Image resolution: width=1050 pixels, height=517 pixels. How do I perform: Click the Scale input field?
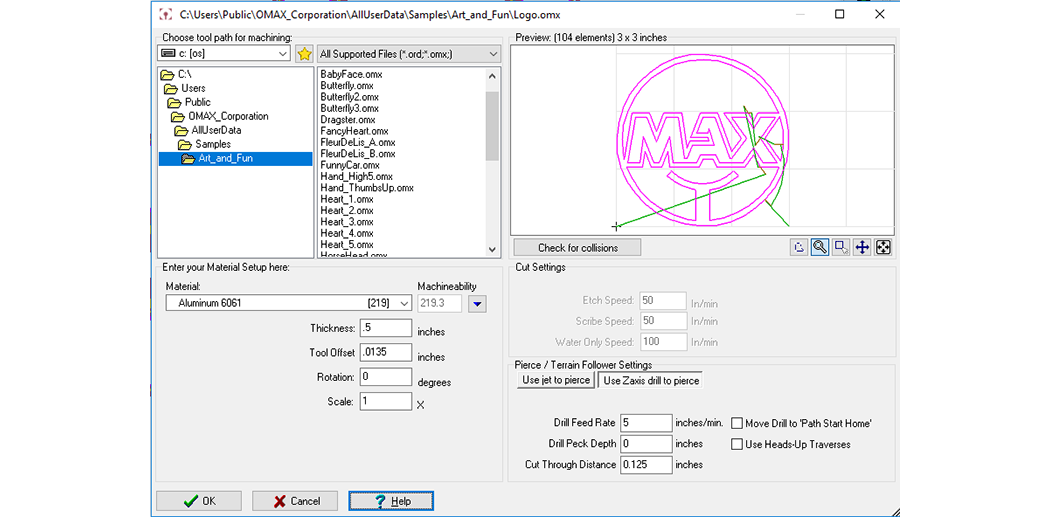click(386, 401)
